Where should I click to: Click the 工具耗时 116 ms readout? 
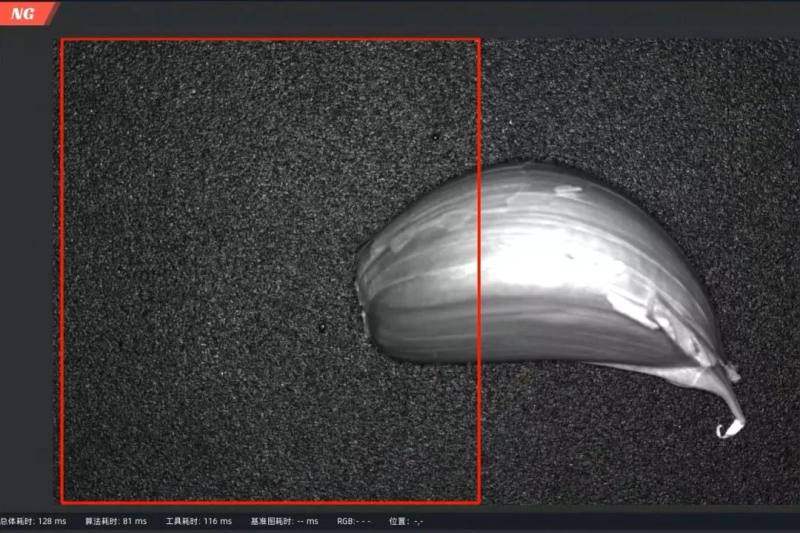coord(199,521)
